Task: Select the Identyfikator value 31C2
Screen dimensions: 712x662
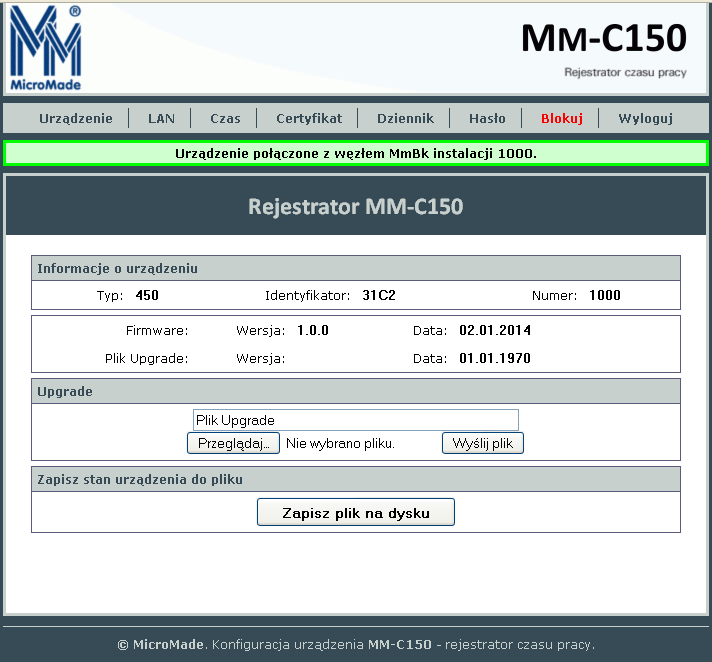Action: click(x=379, y=296)
